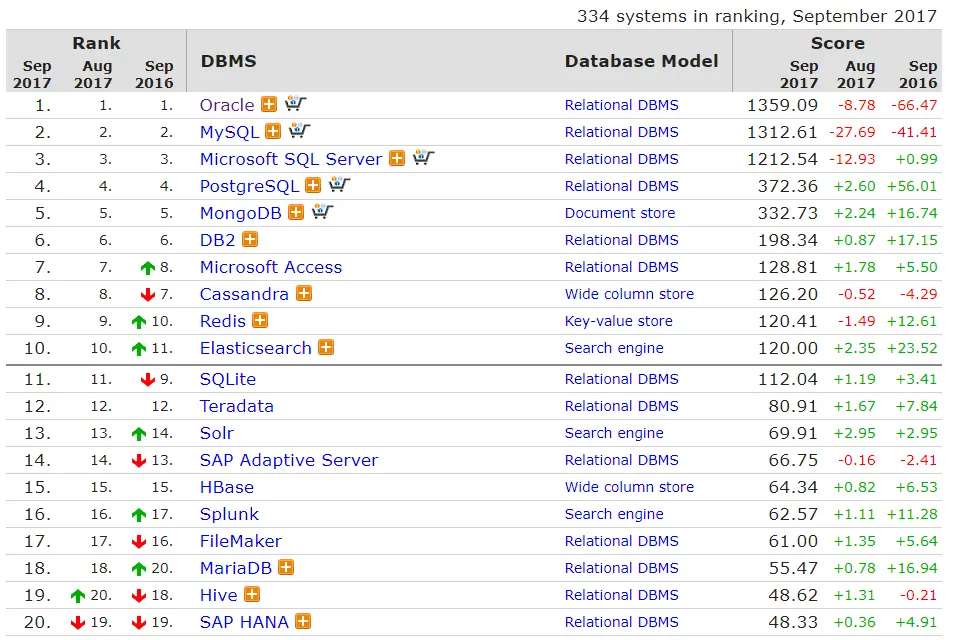Click the plus info icon next to Redis
This screenshot has height=640, width=953.
[260, 320]
